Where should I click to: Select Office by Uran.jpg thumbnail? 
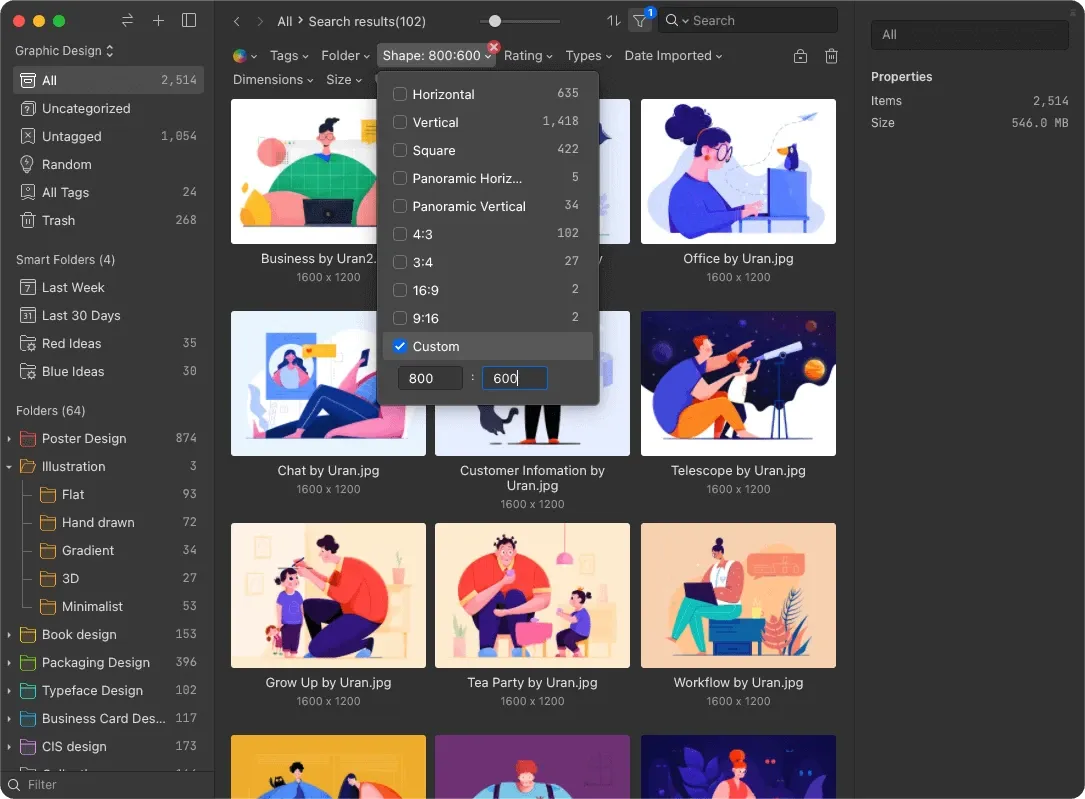click(x=738, y=172)
